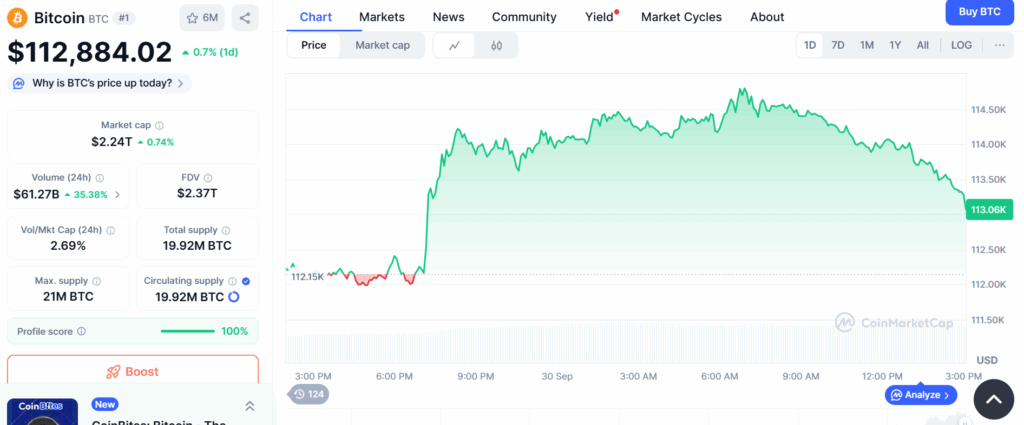The width and height of the screenshot is (1024, 425).
Task: Switch to candlestick chart icon
Action: pyautogui.click(x=496, y=45)
